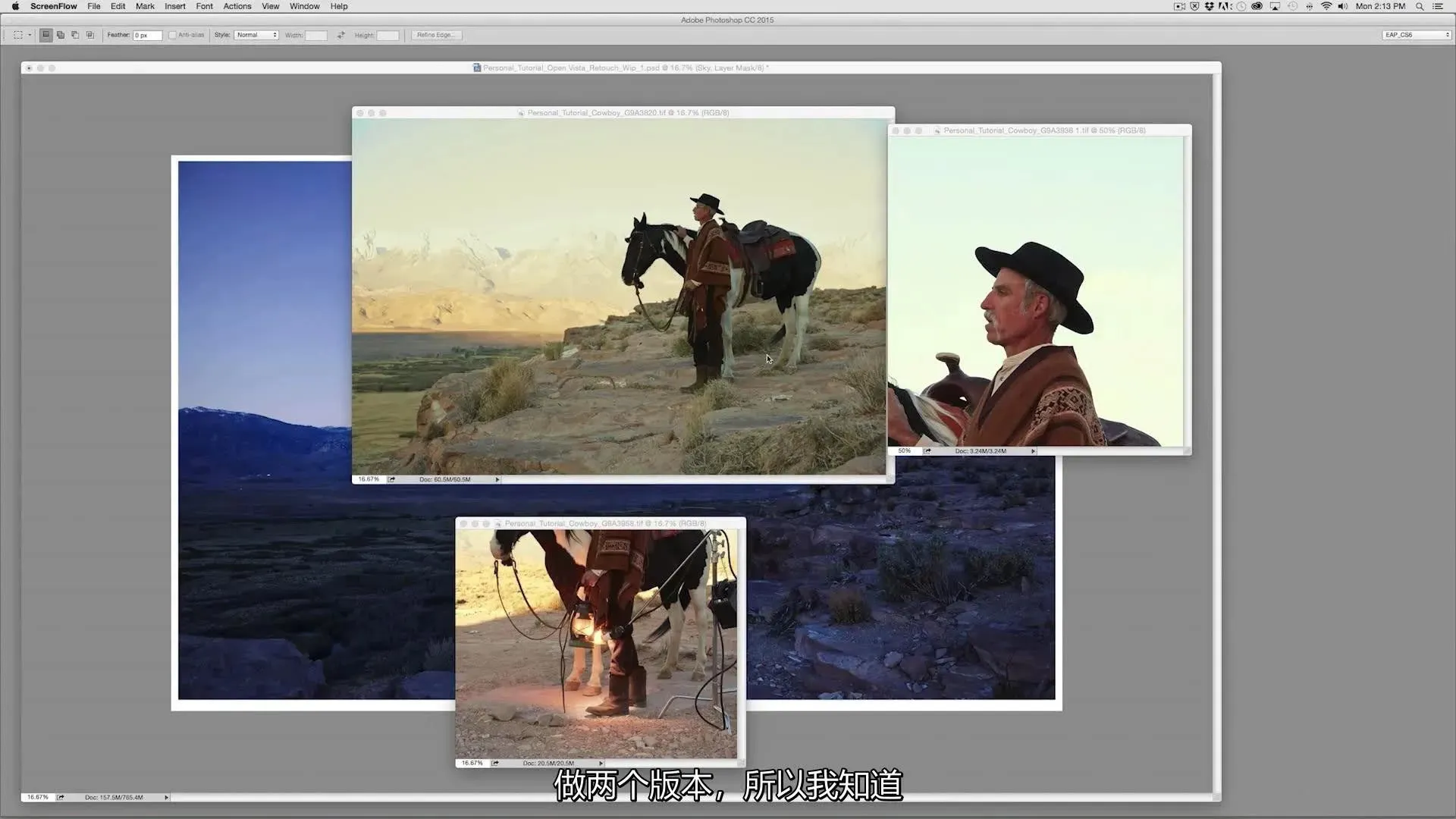
Task: Select Add to selection mode icon
Action: (x=61, y=35)
